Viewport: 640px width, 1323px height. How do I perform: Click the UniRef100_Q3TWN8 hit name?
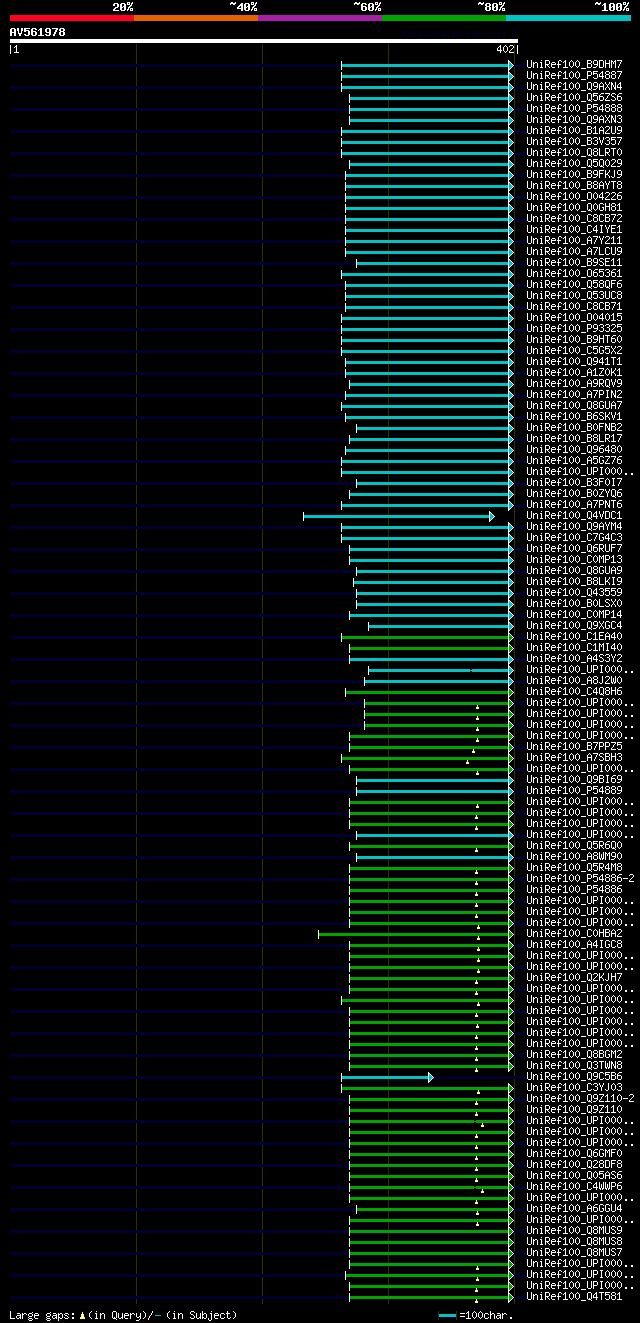pos(574,1065)
